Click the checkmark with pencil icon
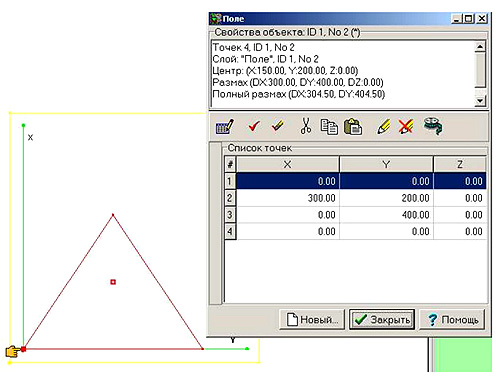Screen dimensions: 500x378 tap(278, 126)
